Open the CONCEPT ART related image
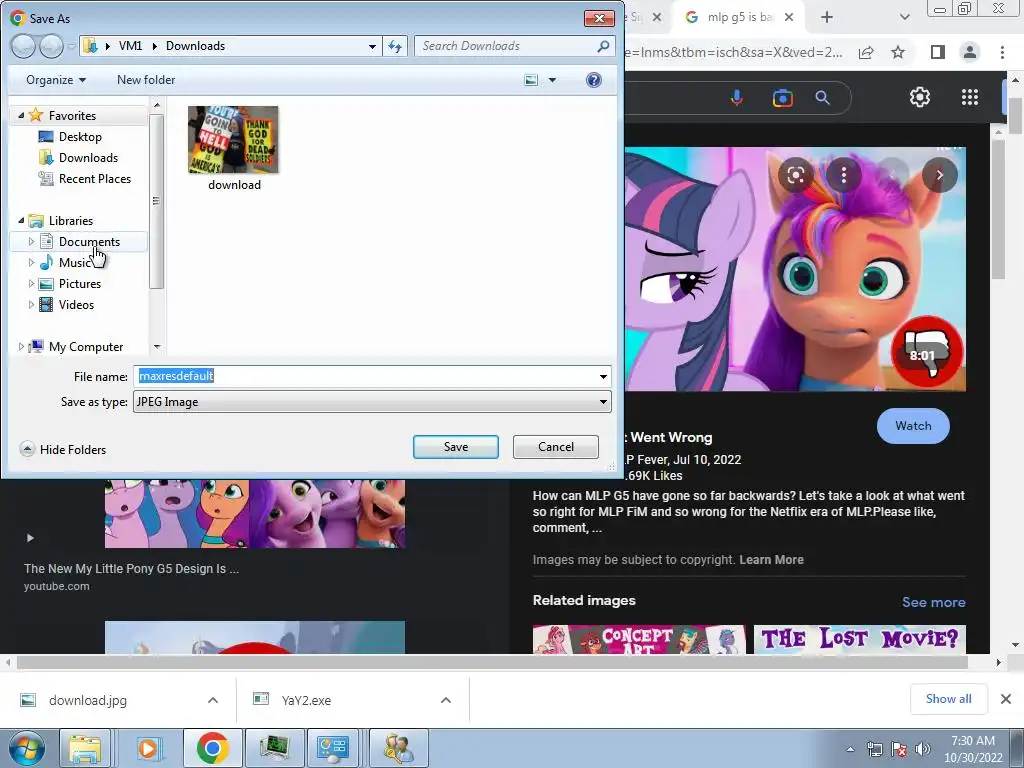Image resolution: width=1024 pixels, height=768 pixels. [639, 639]
